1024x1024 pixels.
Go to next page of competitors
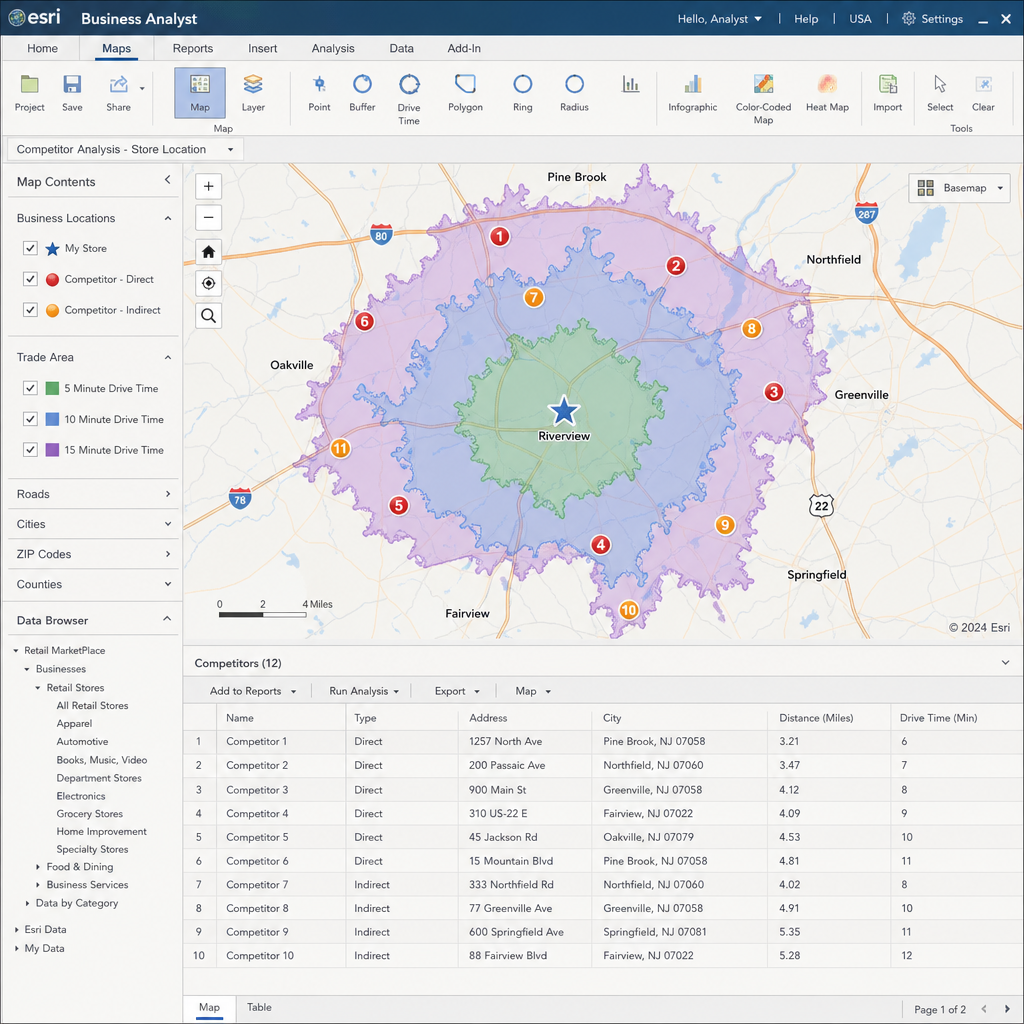point(1006,1010)
